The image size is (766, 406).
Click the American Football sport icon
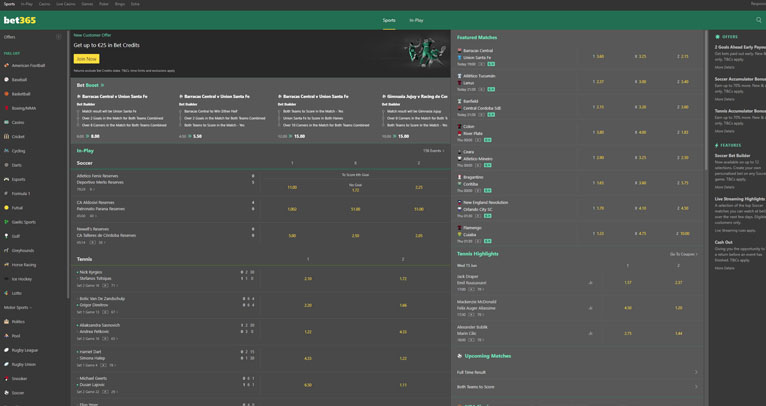7,65
